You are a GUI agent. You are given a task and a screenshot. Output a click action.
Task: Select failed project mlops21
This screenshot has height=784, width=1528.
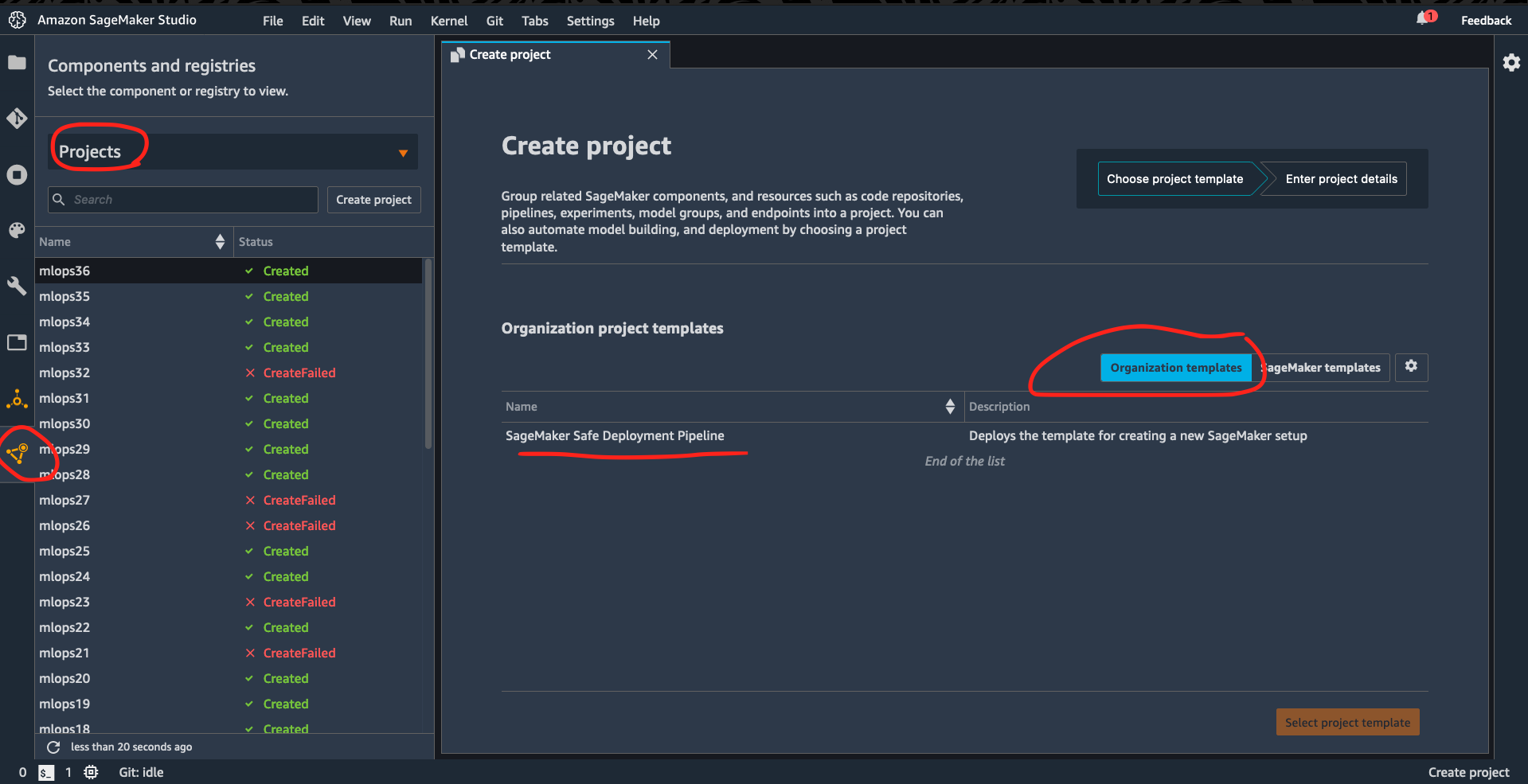click(x=229, y=653)
